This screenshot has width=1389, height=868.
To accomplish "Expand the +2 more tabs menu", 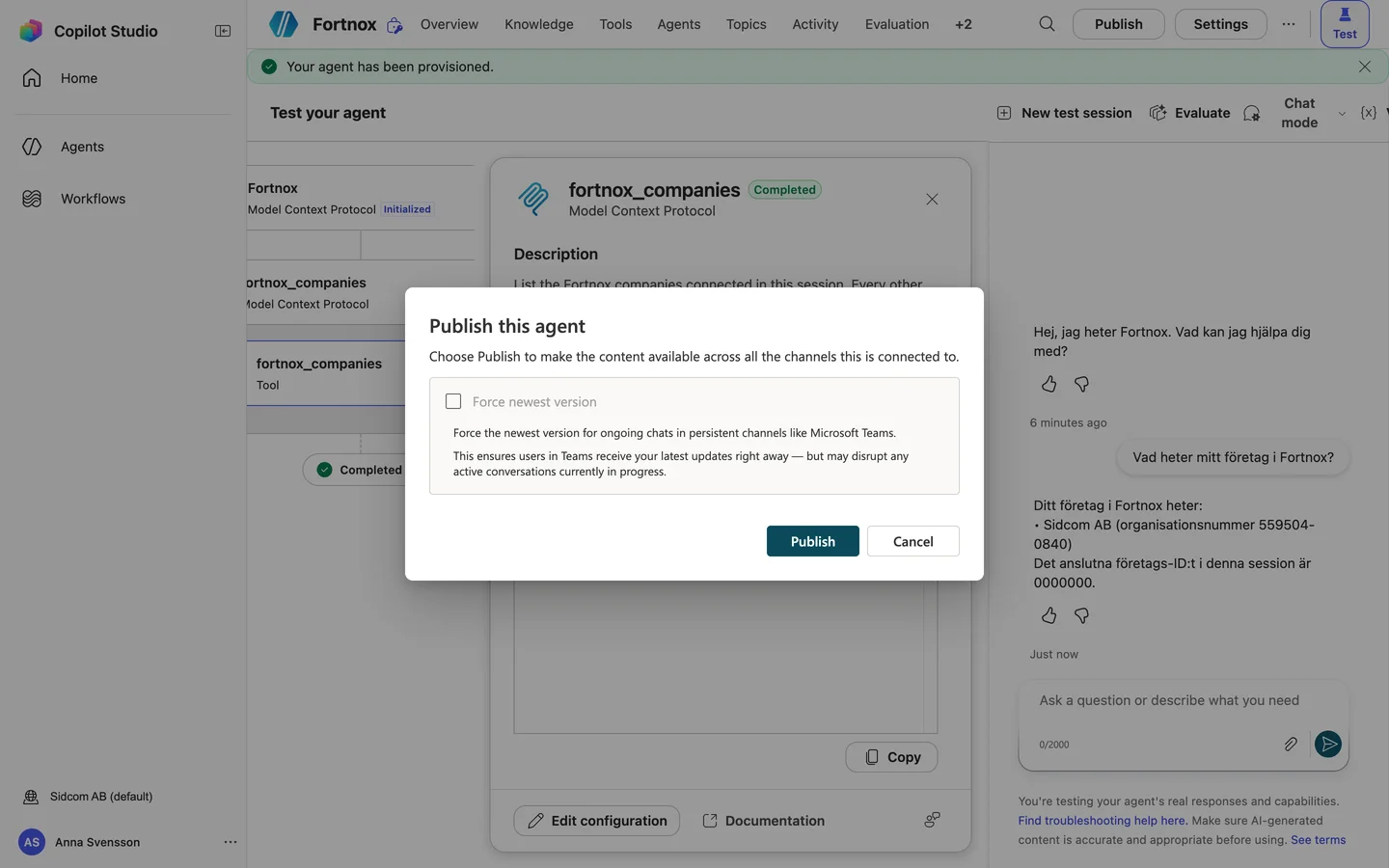I will point(964,24).
